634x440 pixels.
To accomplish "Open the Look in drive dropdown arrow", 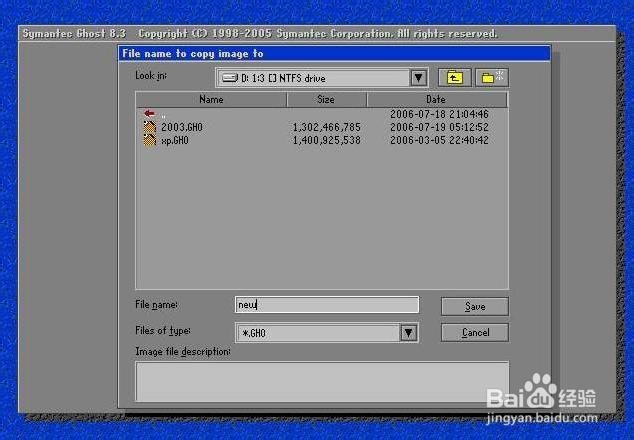I will (418, 78).
